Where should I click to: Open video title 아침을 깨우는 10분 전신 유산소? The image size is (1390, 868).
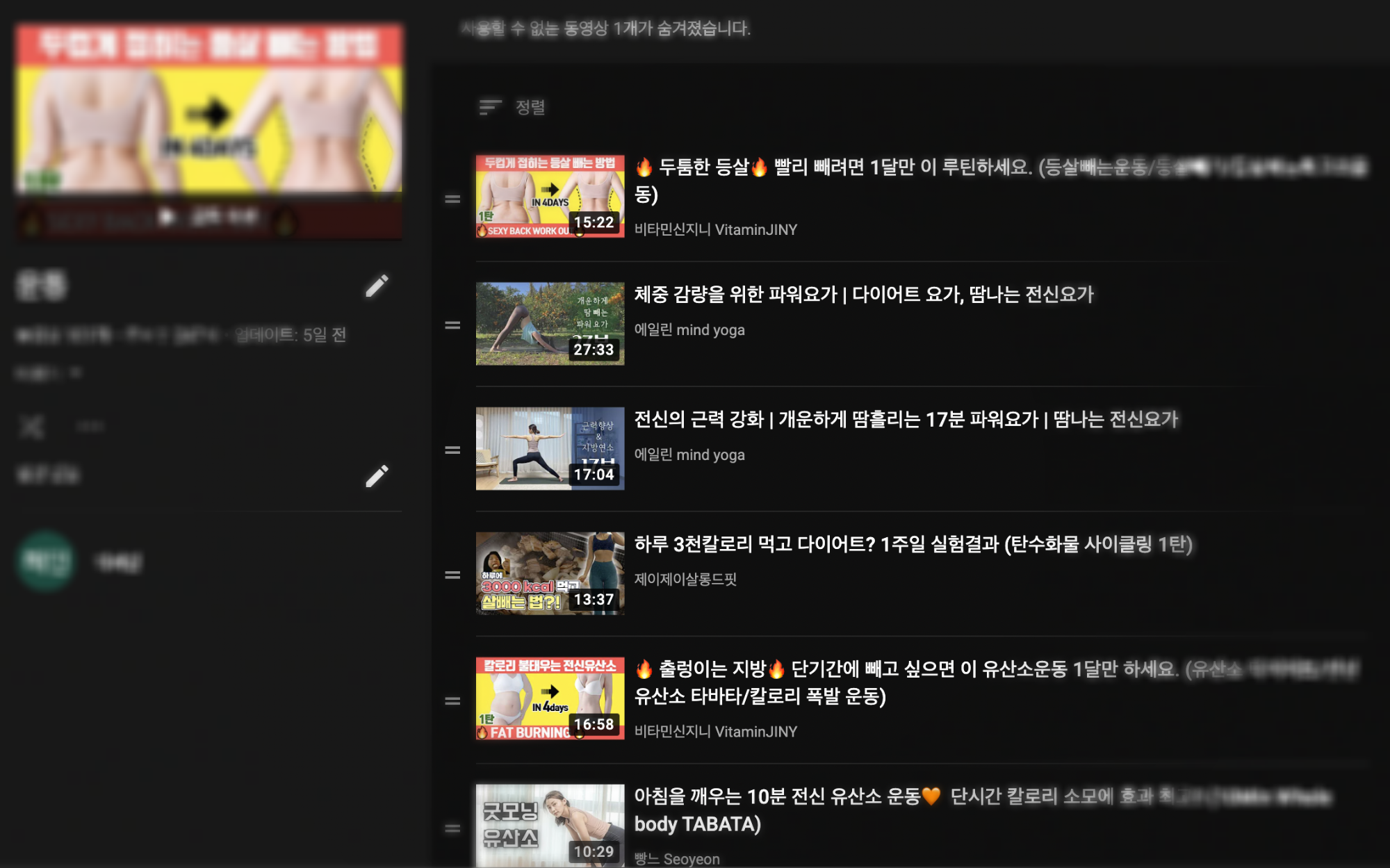coord(983,810)
